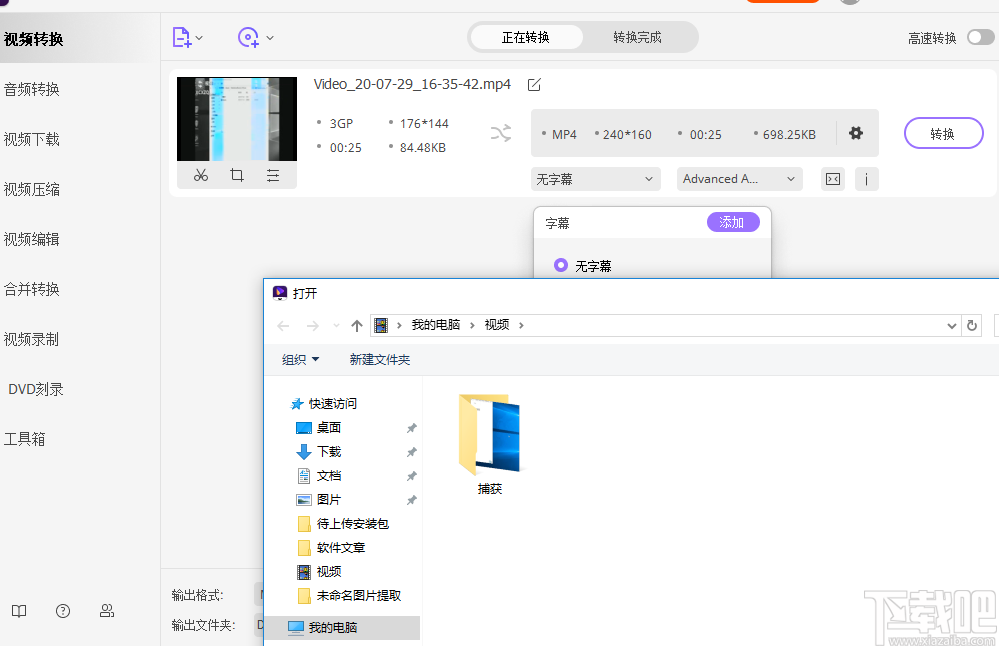Image resolution: width=999 pixels, height=646 pixels.
Task: Click 新建文件夹 in the open dialog
Action: (379, 359)
